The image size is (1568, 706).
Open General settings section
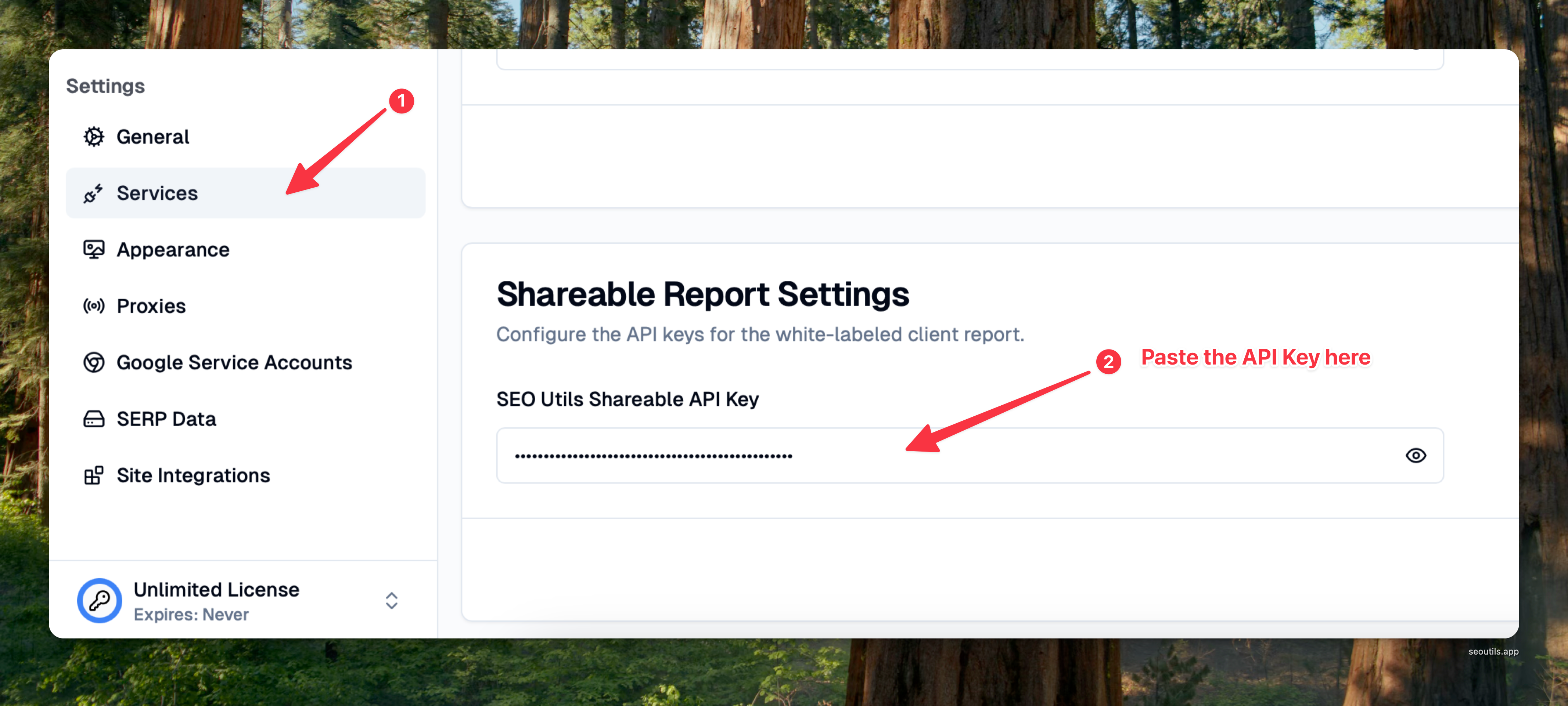point(153,137)
